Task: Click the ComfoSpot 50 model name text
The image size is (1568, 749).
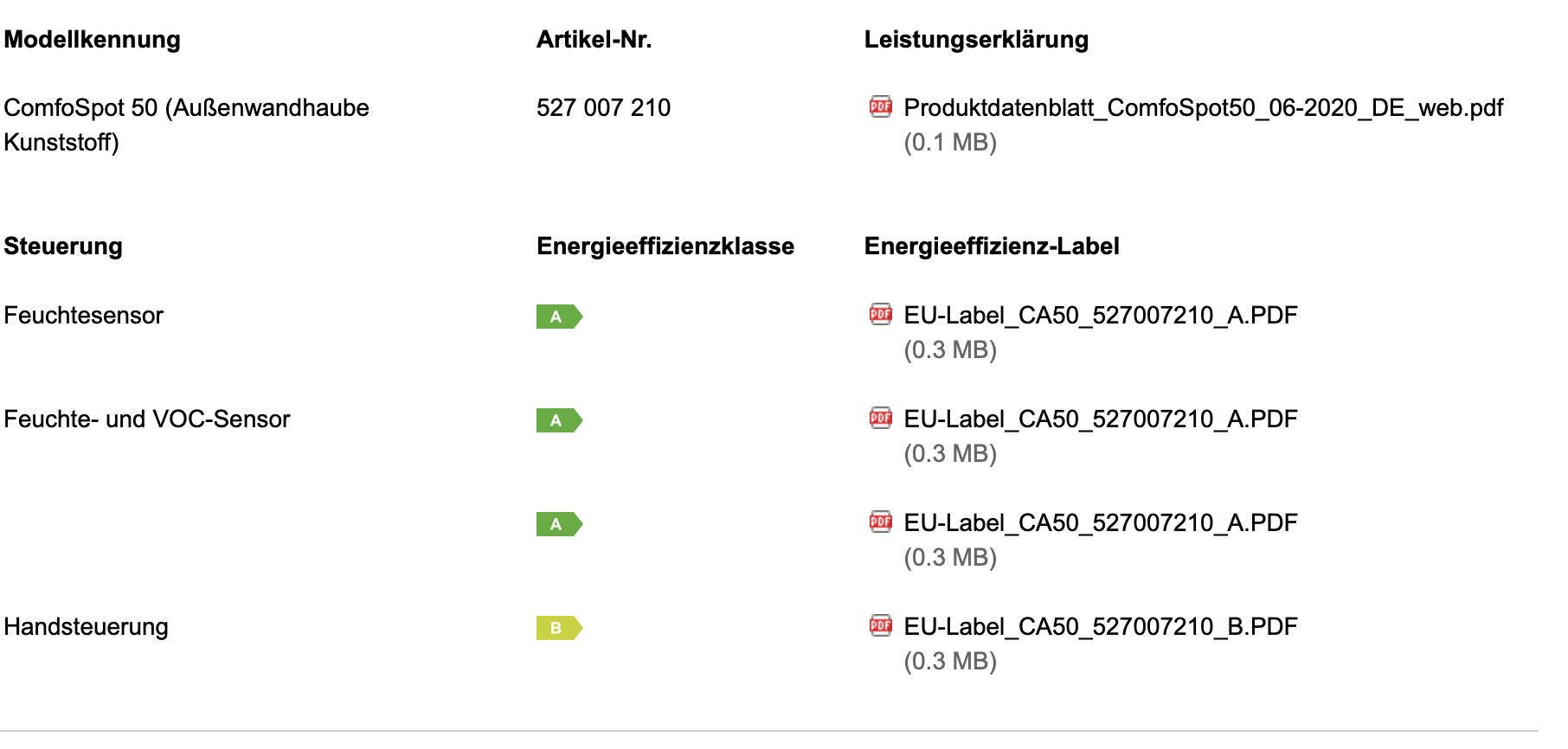Action: 186,125
